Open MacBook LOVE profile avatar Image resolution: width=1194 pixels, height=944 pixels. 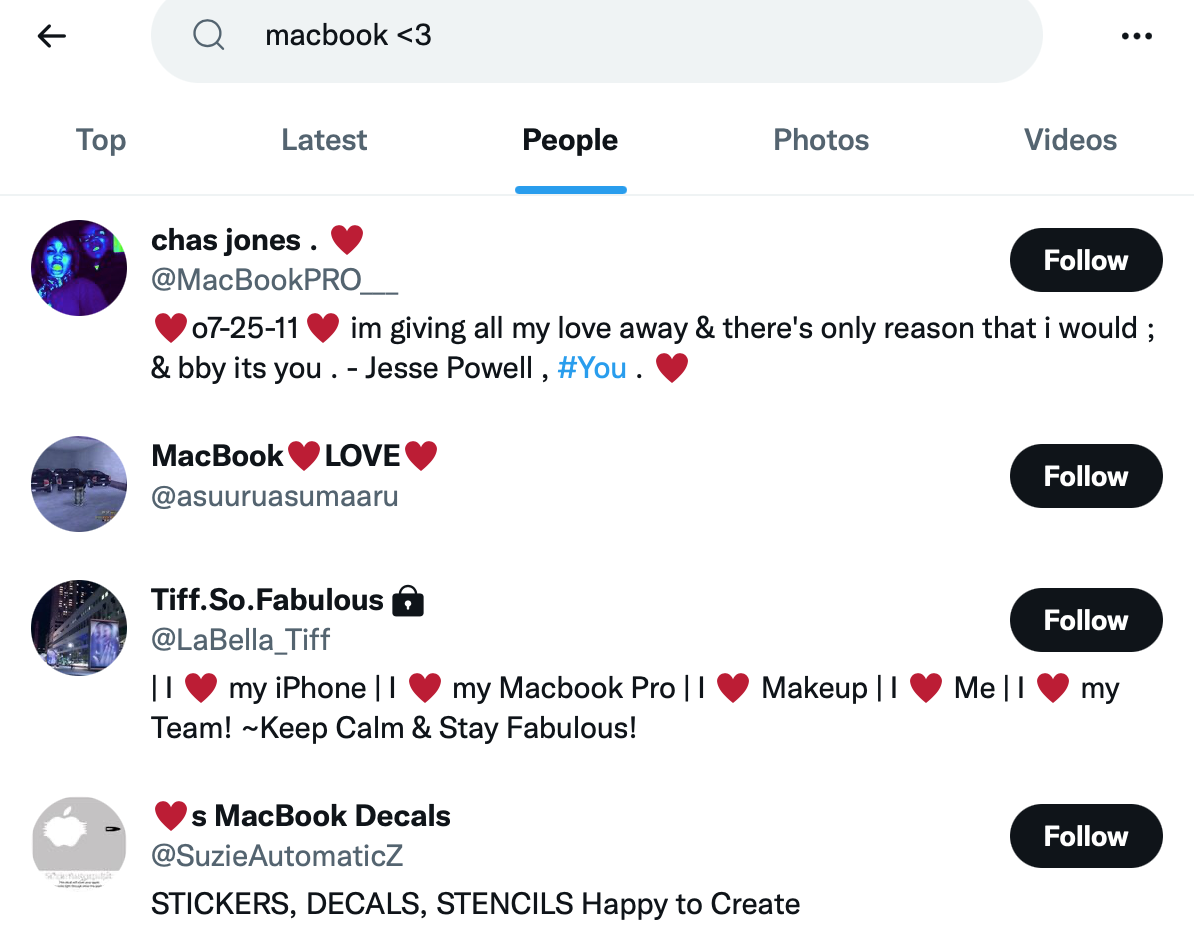tap(79, 483)
